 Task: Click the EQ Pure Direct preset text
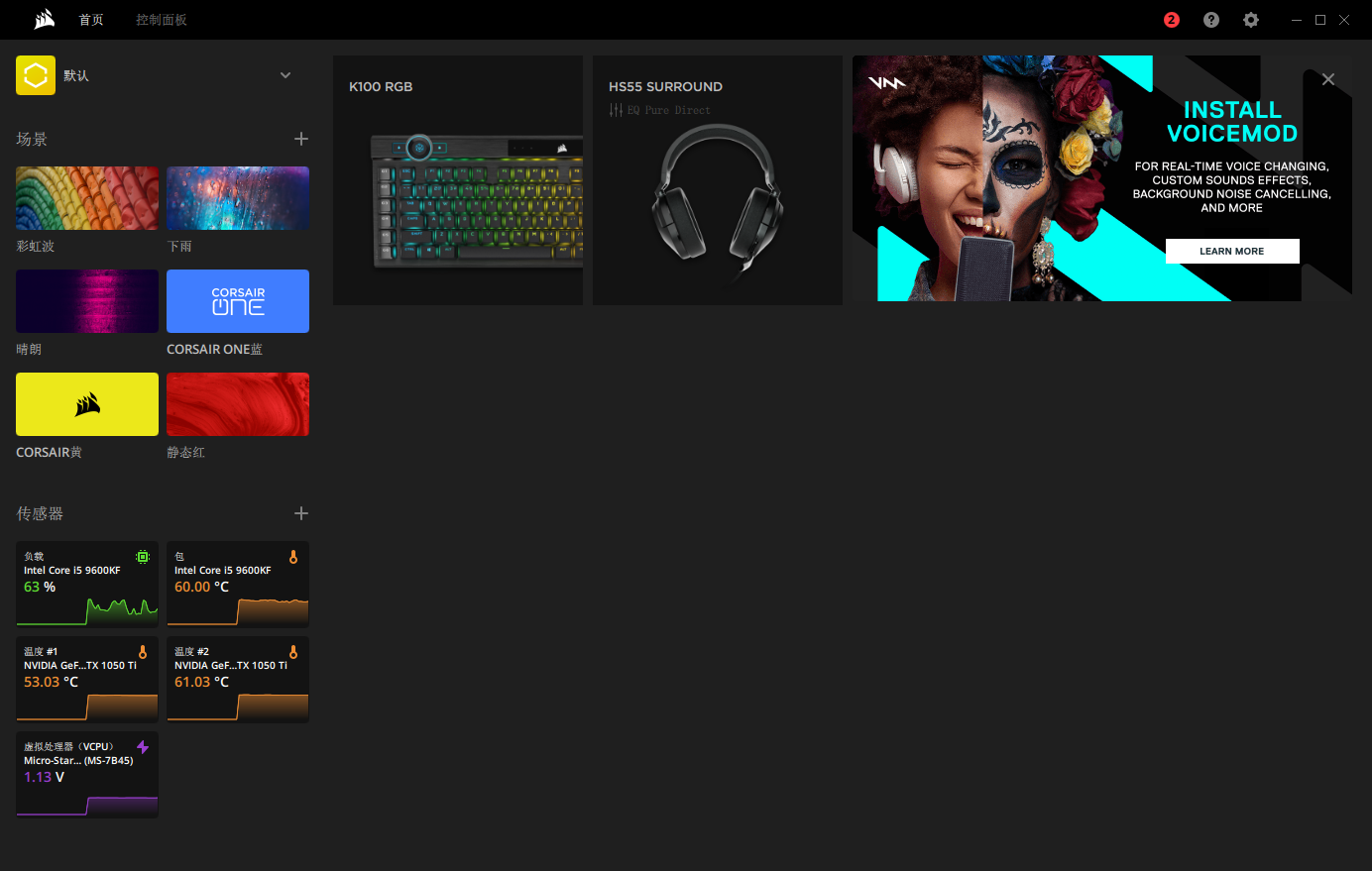[669, 110]
